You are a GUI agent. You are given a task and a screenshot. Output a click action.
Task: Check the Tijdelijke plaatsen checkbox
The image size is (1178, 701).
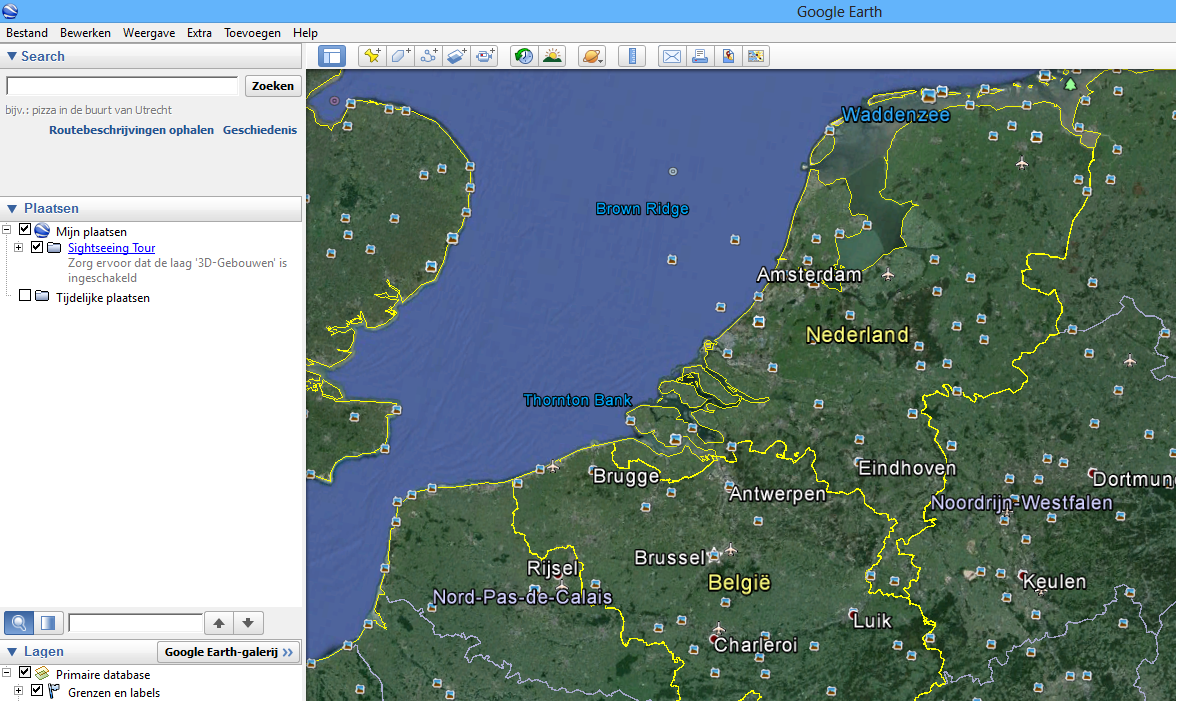point(25,295)
